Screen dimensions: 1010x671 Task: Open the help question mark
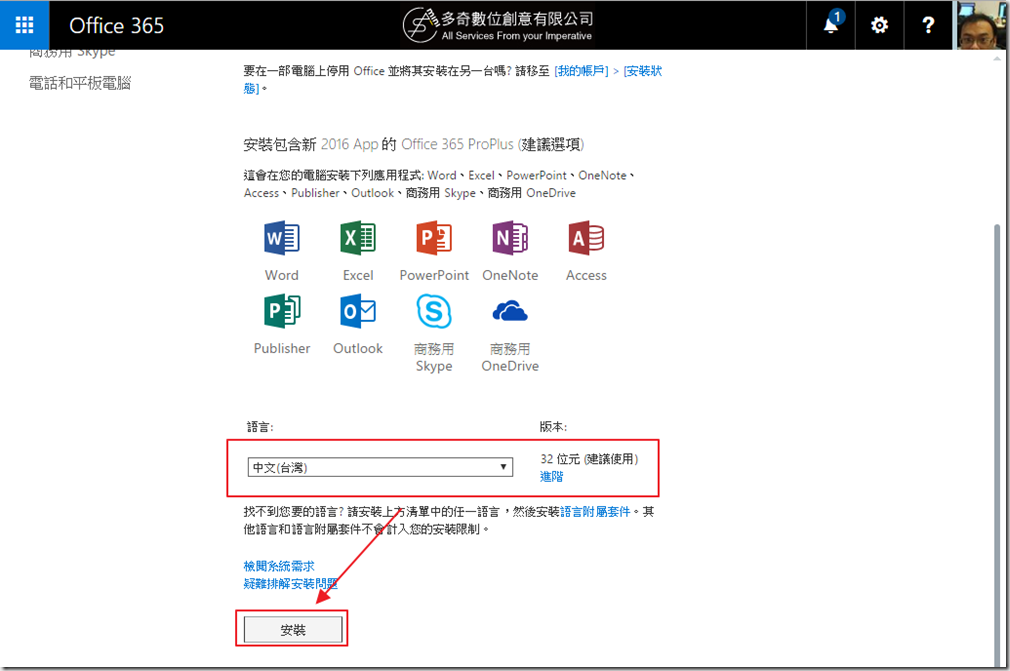(927, 25)
